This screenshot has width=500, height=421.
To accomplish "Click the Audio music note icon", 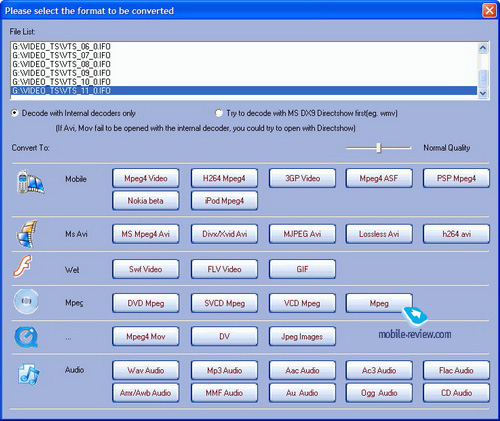I will (x=29, y=374).
